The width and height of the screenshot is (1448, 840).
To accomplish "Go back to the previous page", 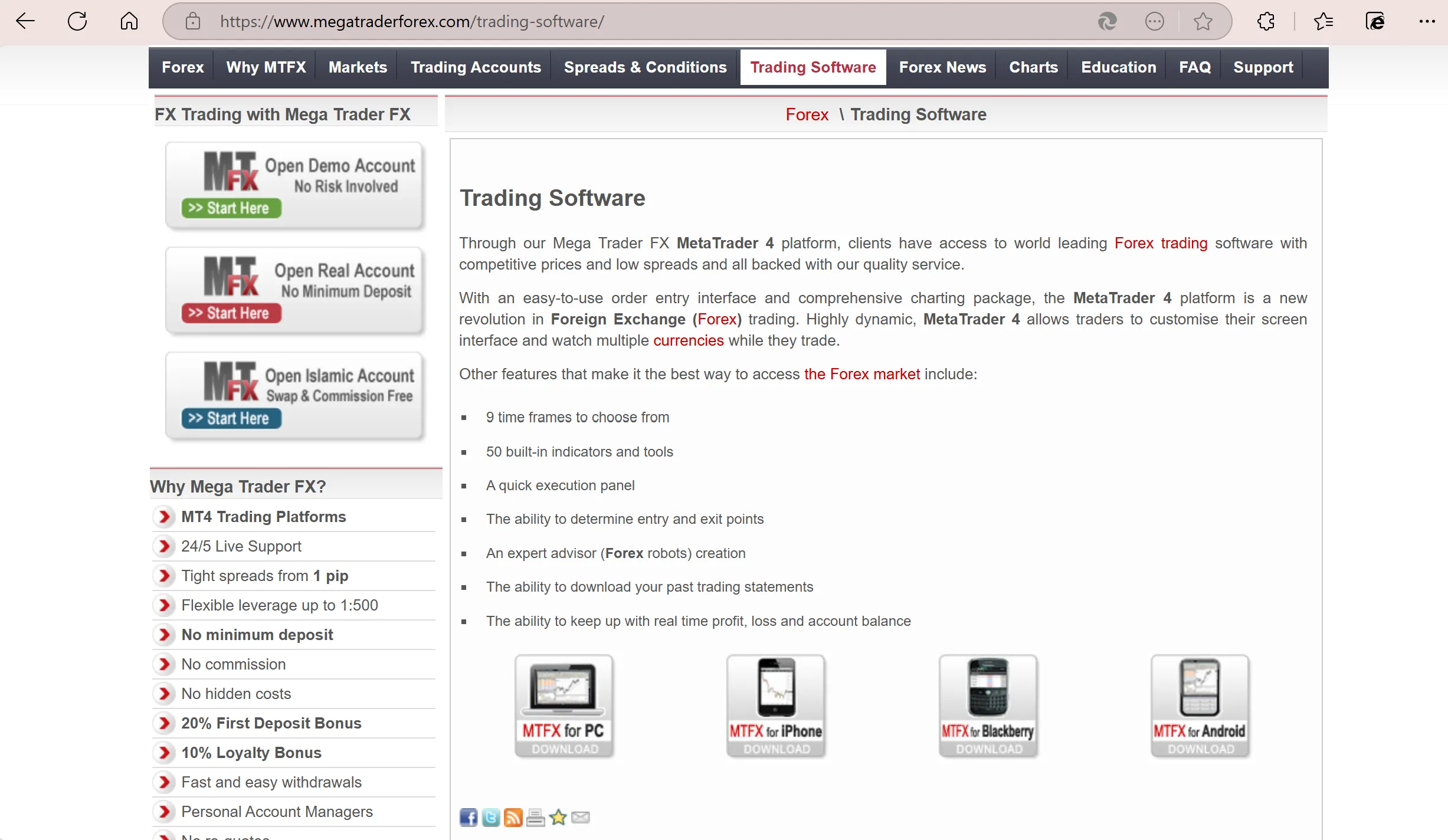I will click(25, 22).
